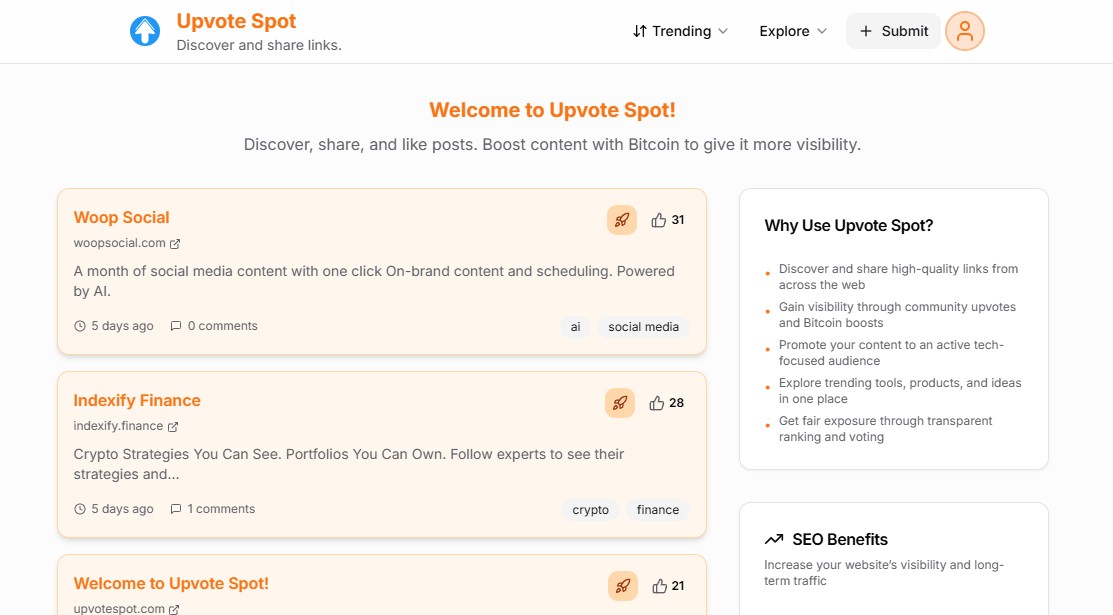This screenshot has width=1113, height=615.
Task: Filter by the 'ai' tag
Action: 575,327
